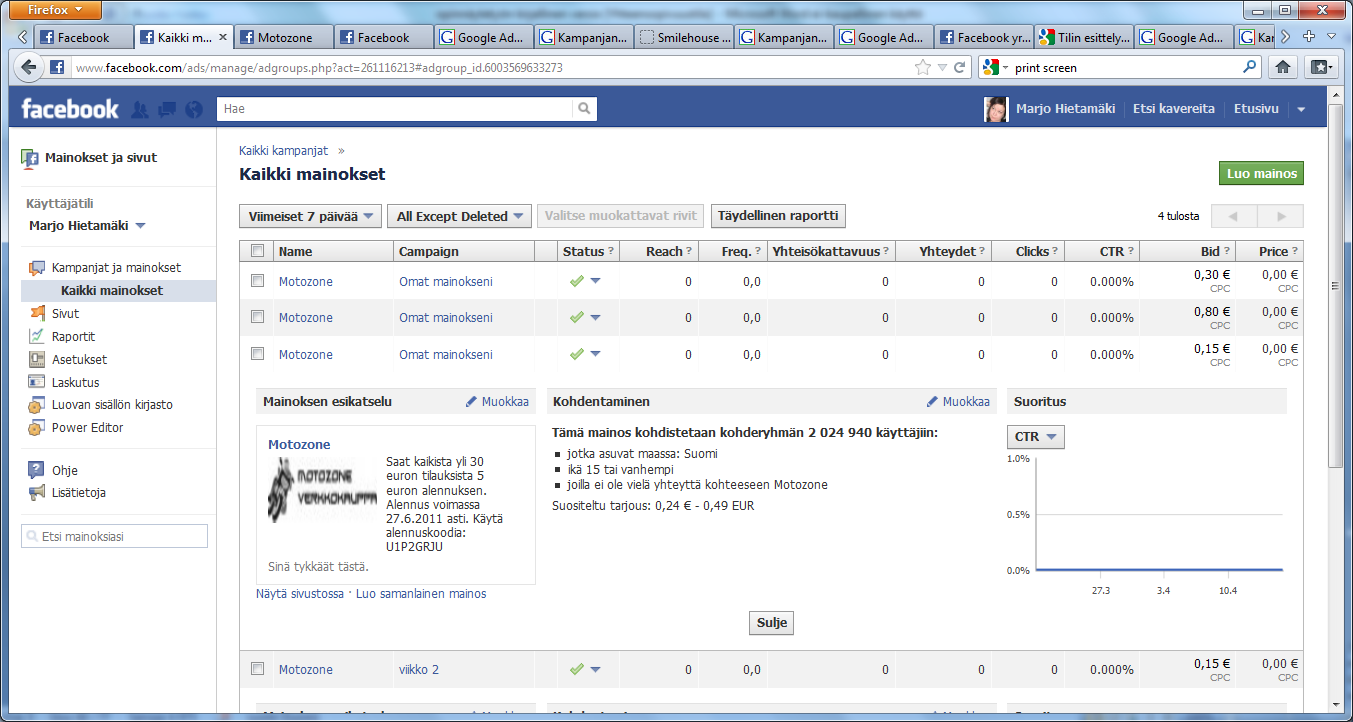This screenshot has width=1353, height=722.
Task: Open Kampanjat ja mainokset in sidebar
Action: point(116,268)
